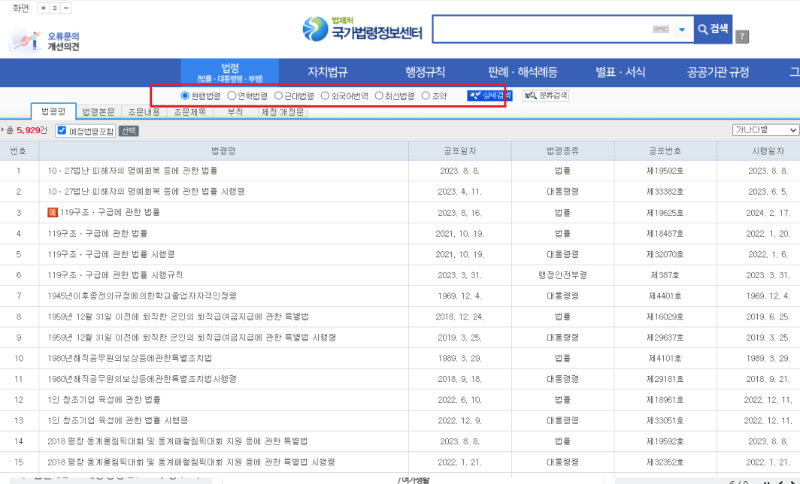Open the 오류문의 개선의견 feedback link
This screenshot has height=484, width=800.
pos(45,41)
